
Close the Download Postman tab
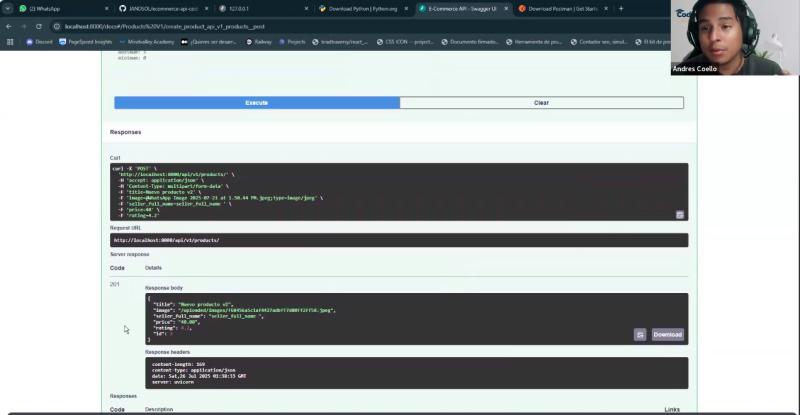click(x=606, y=9)
